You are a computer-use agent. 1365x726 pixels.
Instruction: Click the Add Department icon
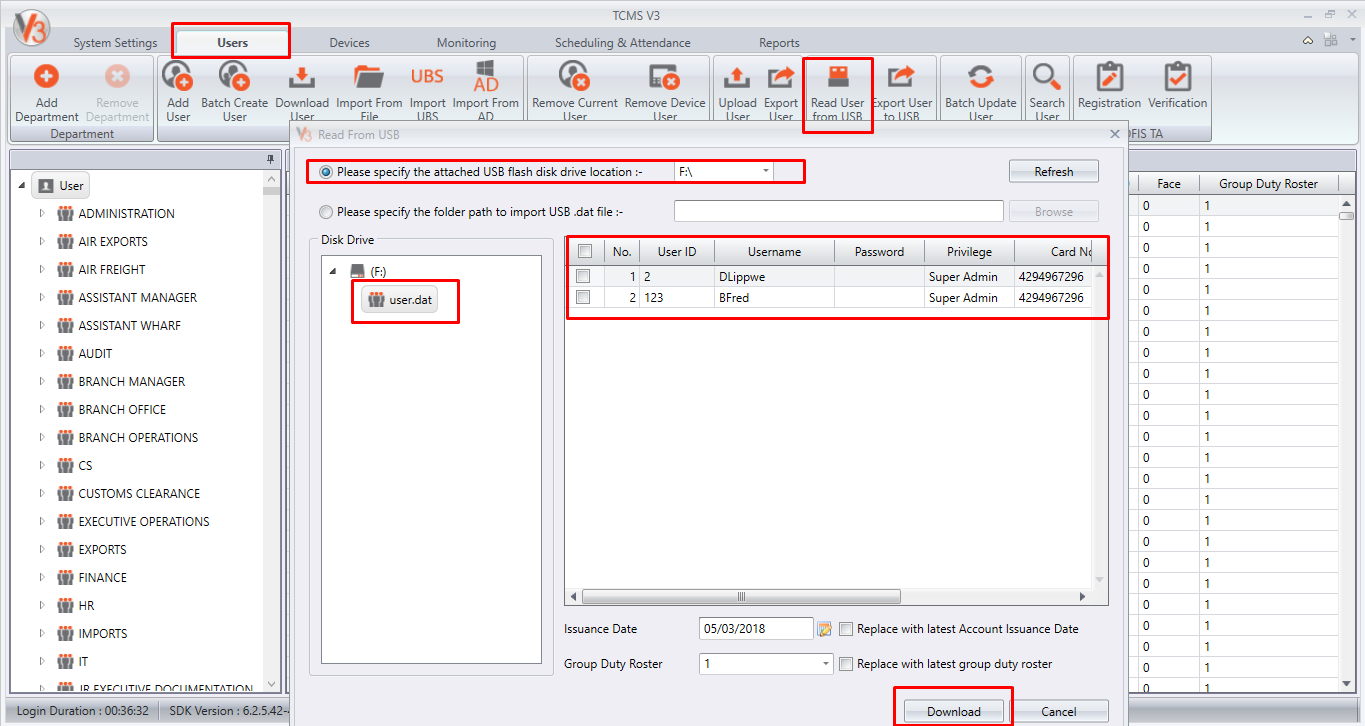click(47, 77)
